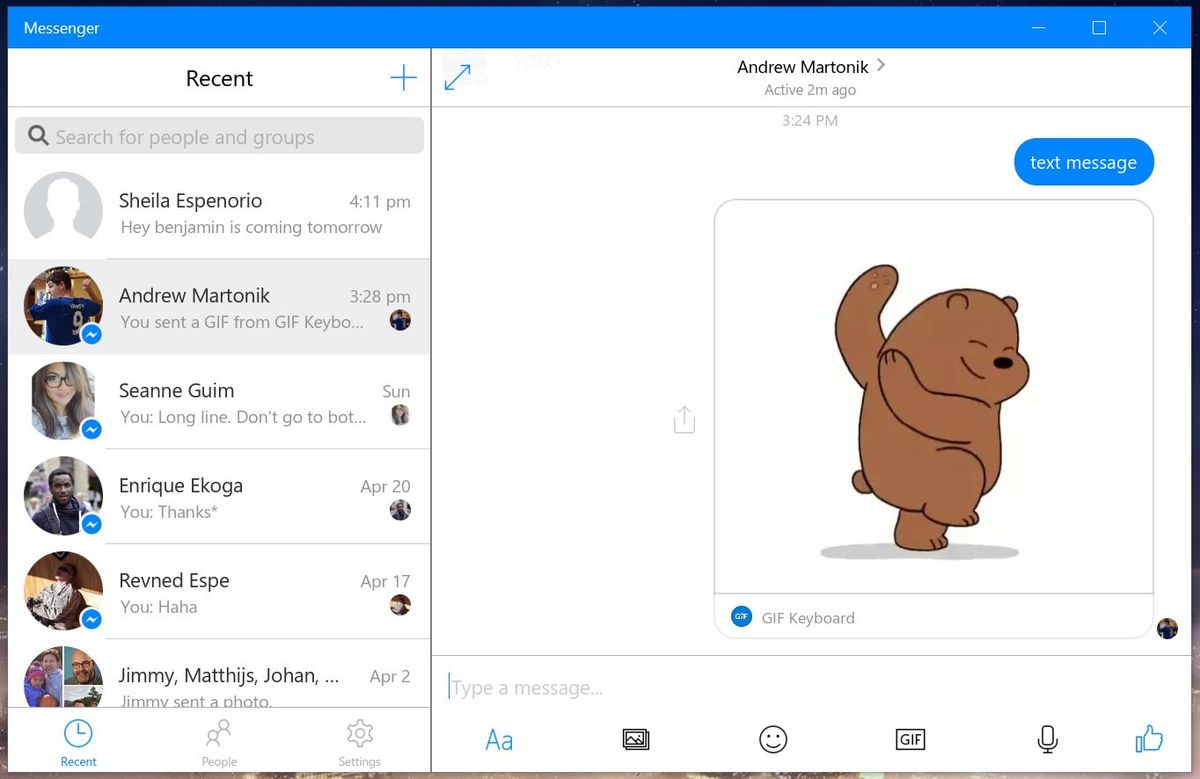The image size is (1200, 779).
Task: Switch to the Recent tab
Action: (79, 740)
